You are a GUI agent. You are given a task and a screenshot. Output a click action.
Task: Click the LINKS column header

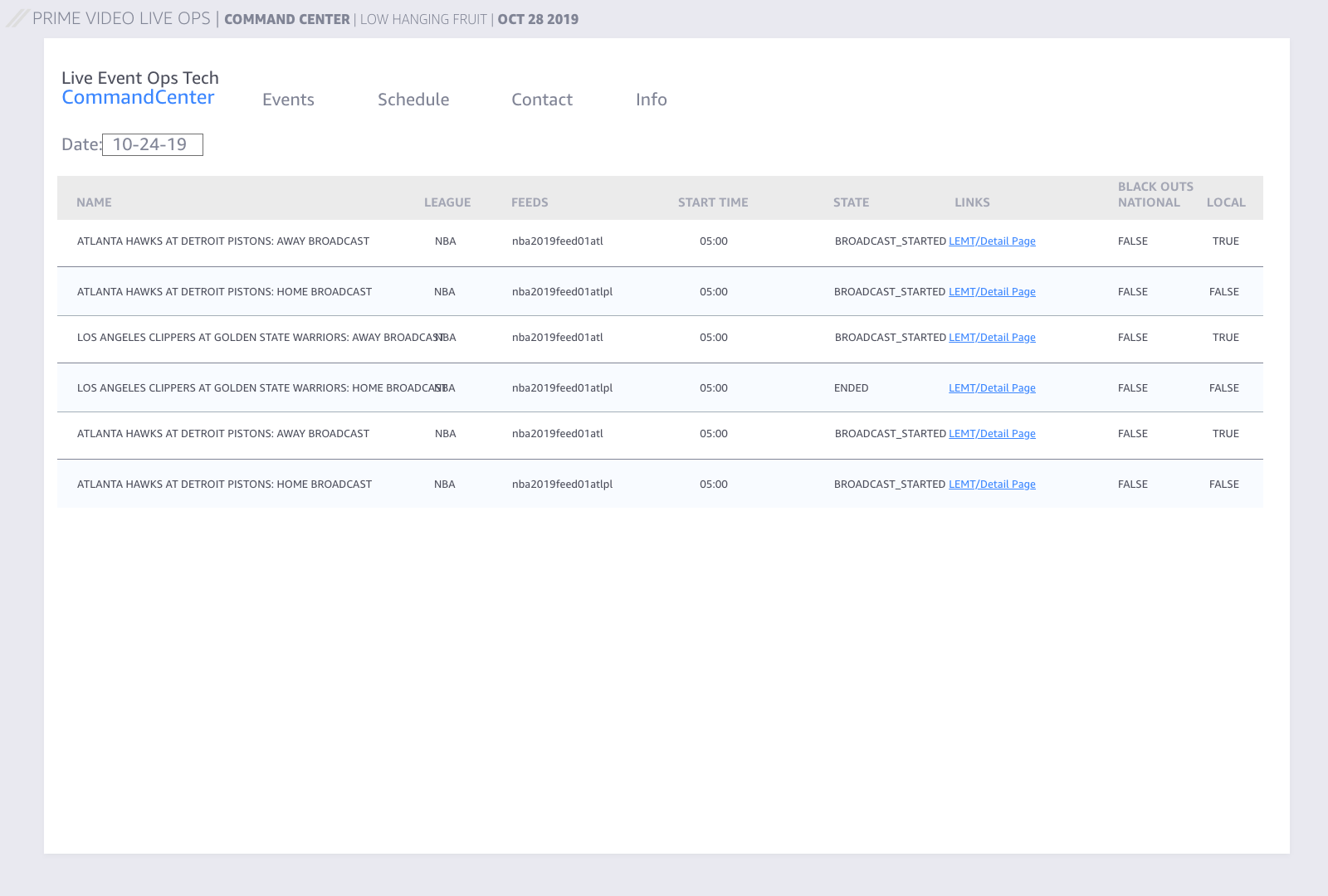[x=972, y=202]
